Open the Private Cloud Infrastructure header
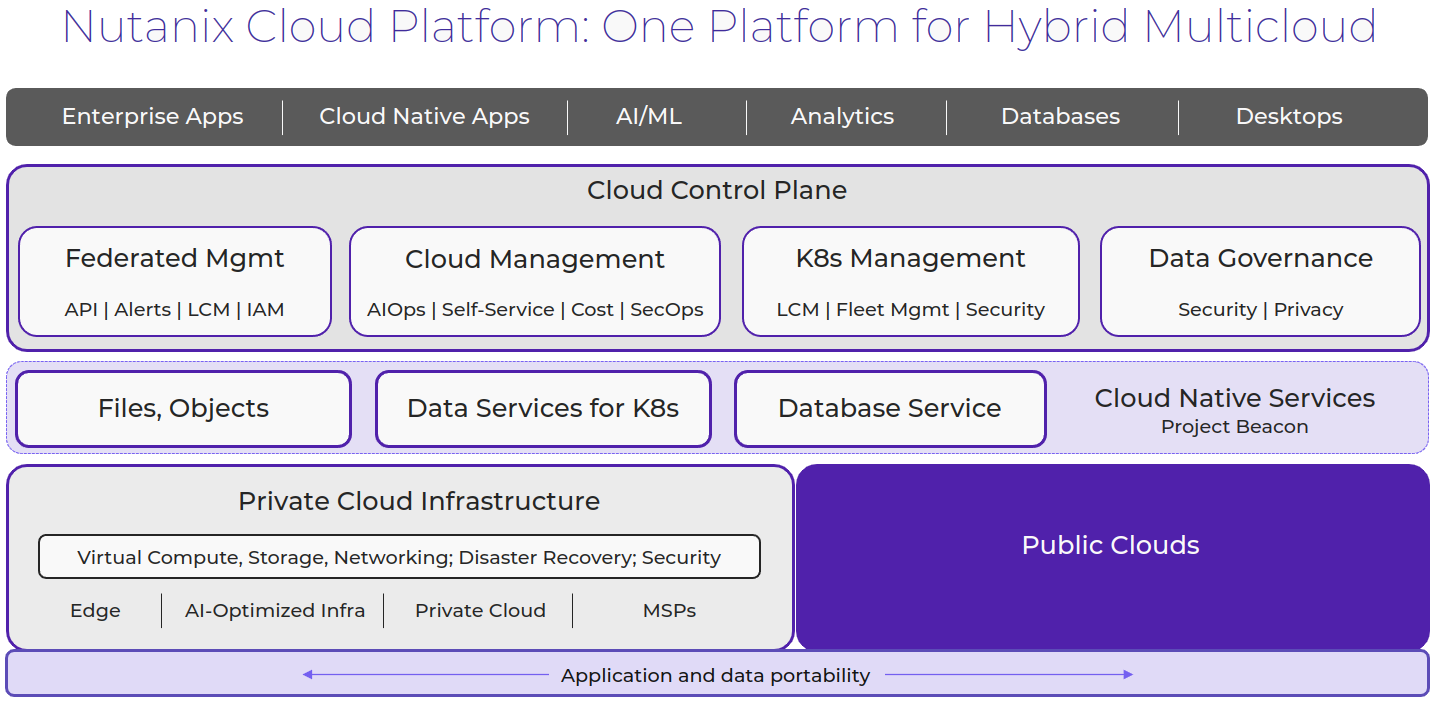 (x=418, y=501)
